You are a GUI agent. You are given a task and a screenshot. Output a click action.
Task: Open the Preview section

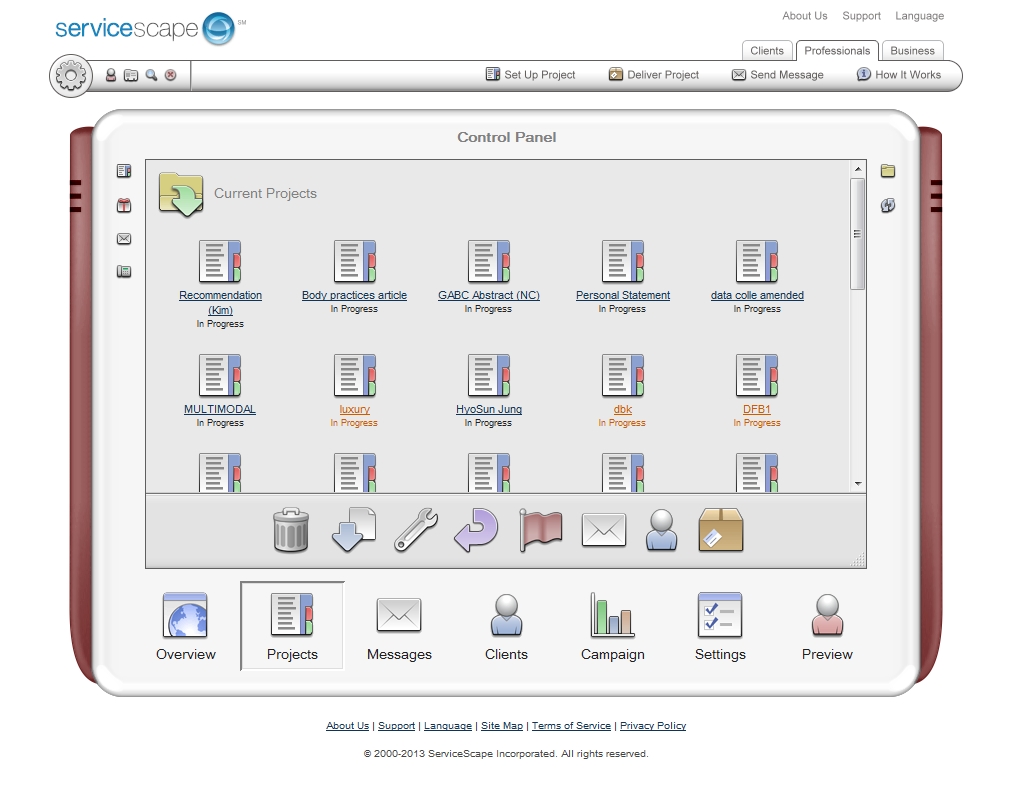[827, 627]
